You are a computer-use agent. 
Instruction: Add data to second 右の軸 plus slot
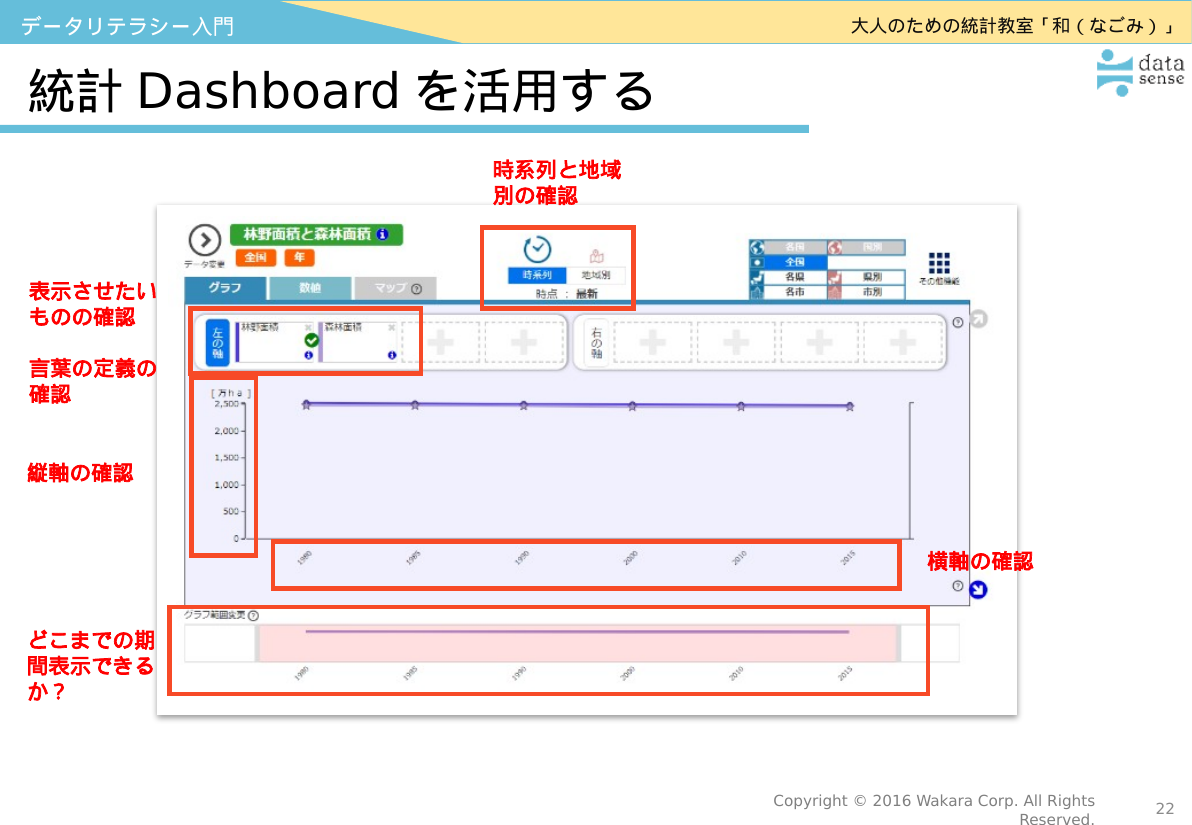tap(735, 342)
